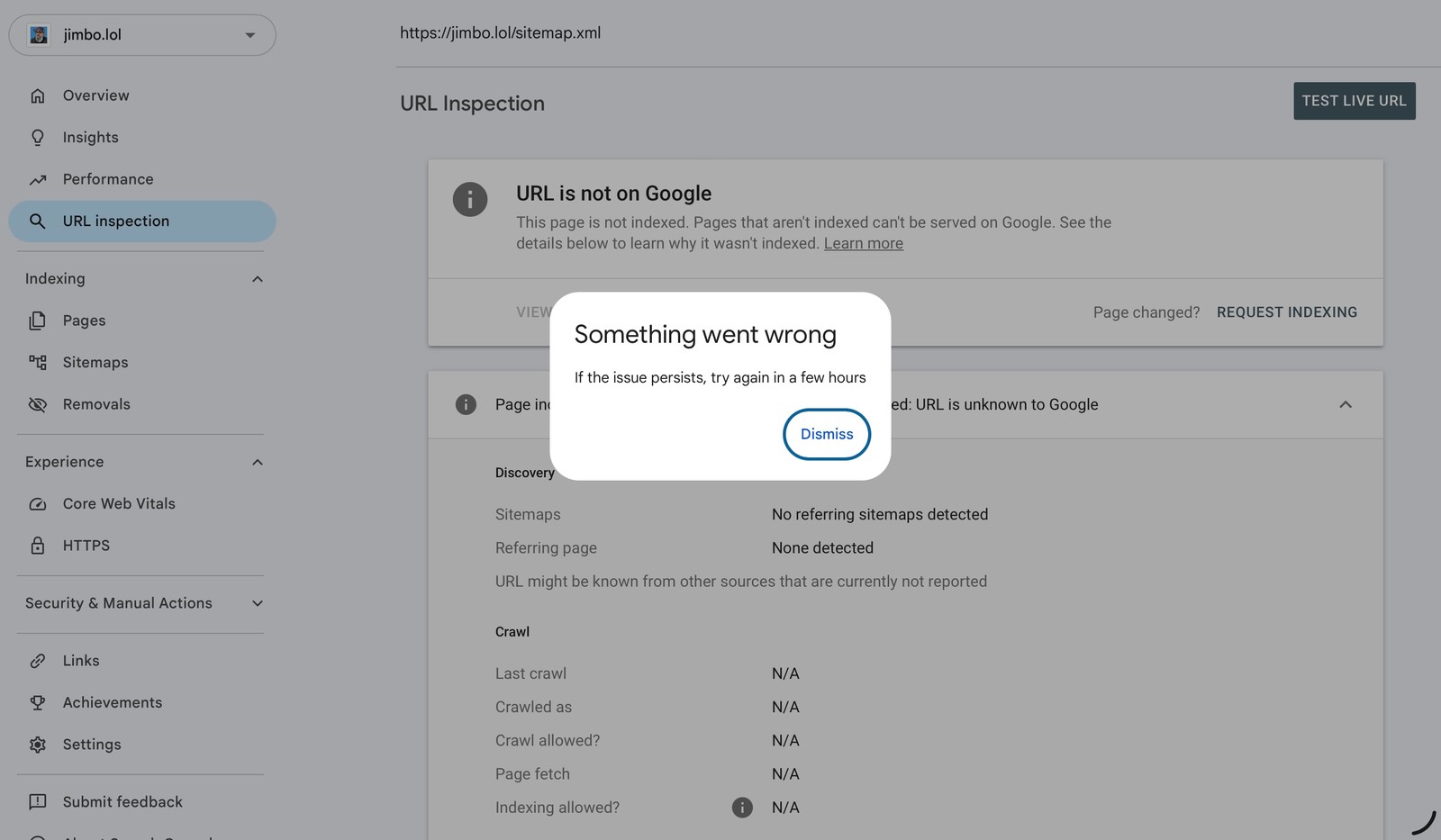Expand Security & Manual Actions section
Screen dimensions: 1441x840
[x=258, y=603]
